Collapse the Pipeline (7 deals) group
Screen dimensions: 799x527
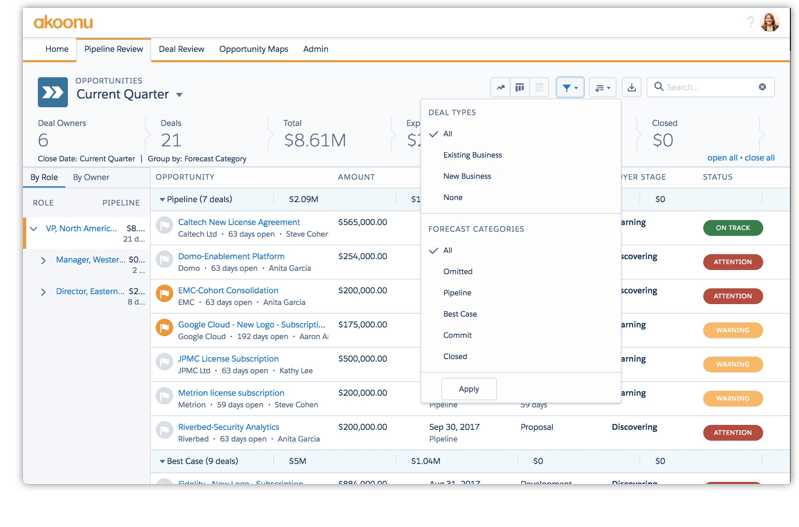tap(162, 199)
